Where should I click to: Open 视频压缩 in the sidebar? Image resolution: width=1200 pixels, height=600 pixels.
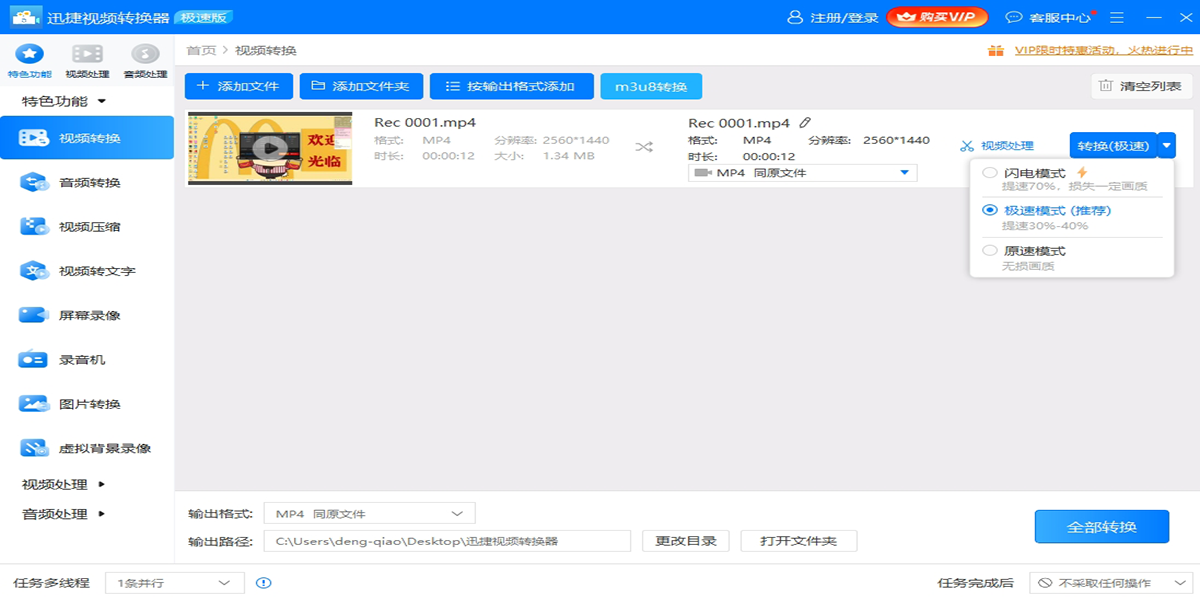89,227
